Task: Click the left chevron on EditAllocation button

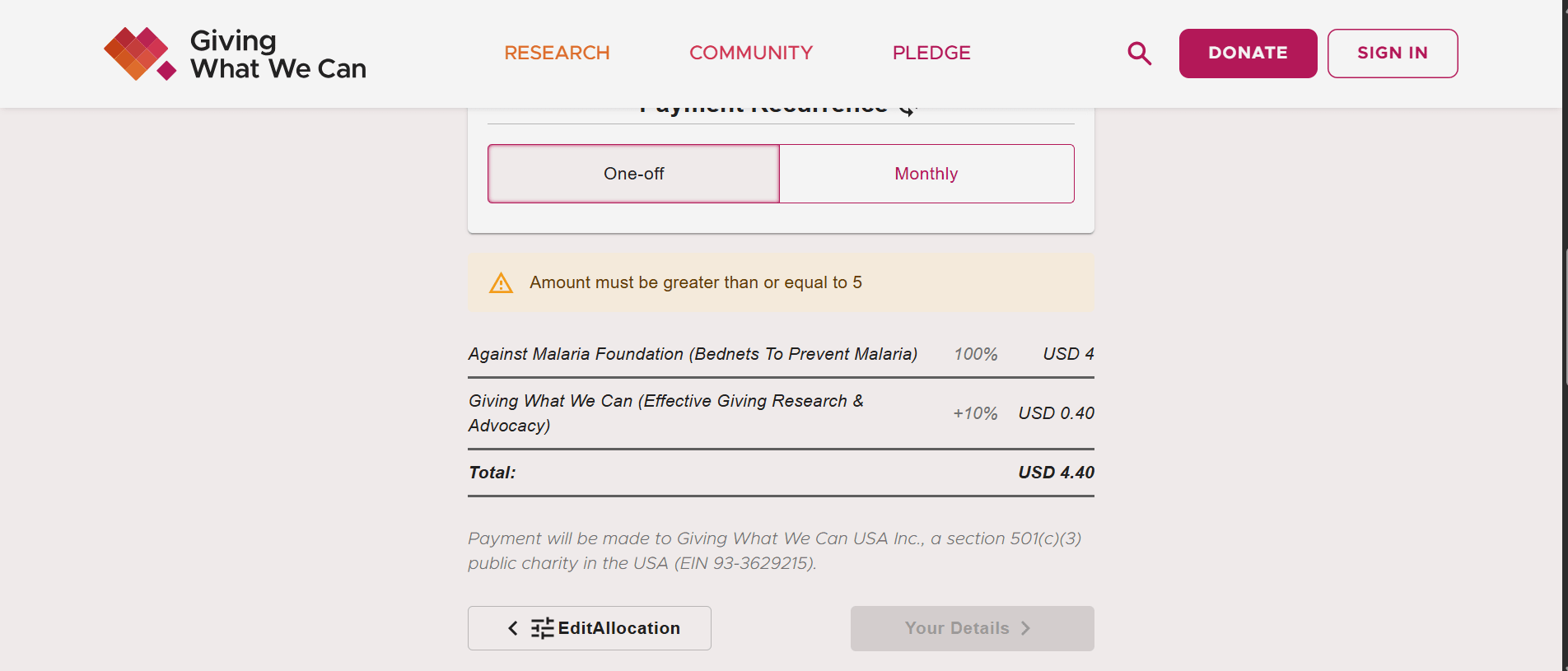Action: 513,629
